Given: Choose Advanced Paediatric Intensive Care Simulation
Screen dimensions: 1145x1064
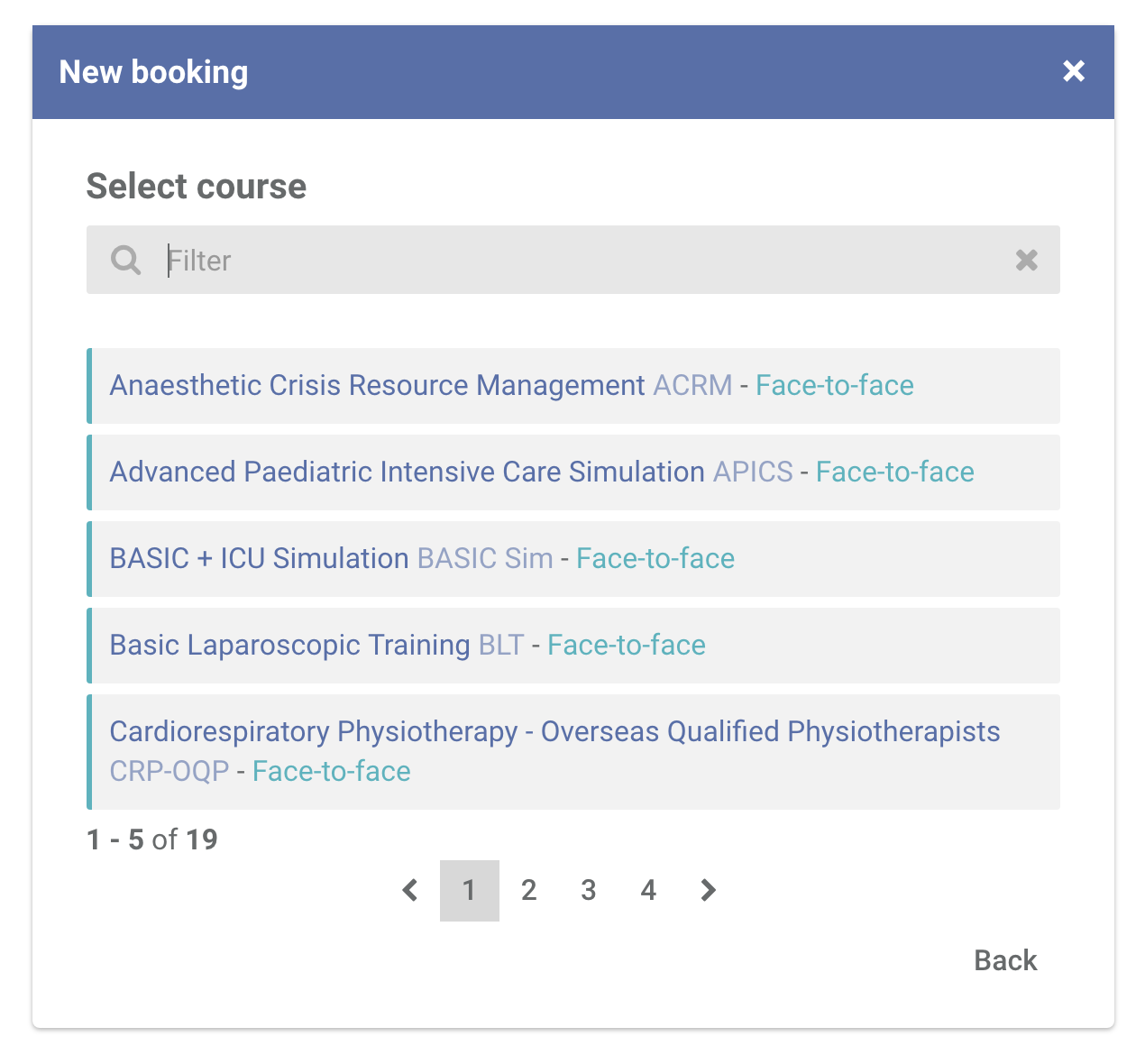Looking at the screenshot, I should (573, 472).
